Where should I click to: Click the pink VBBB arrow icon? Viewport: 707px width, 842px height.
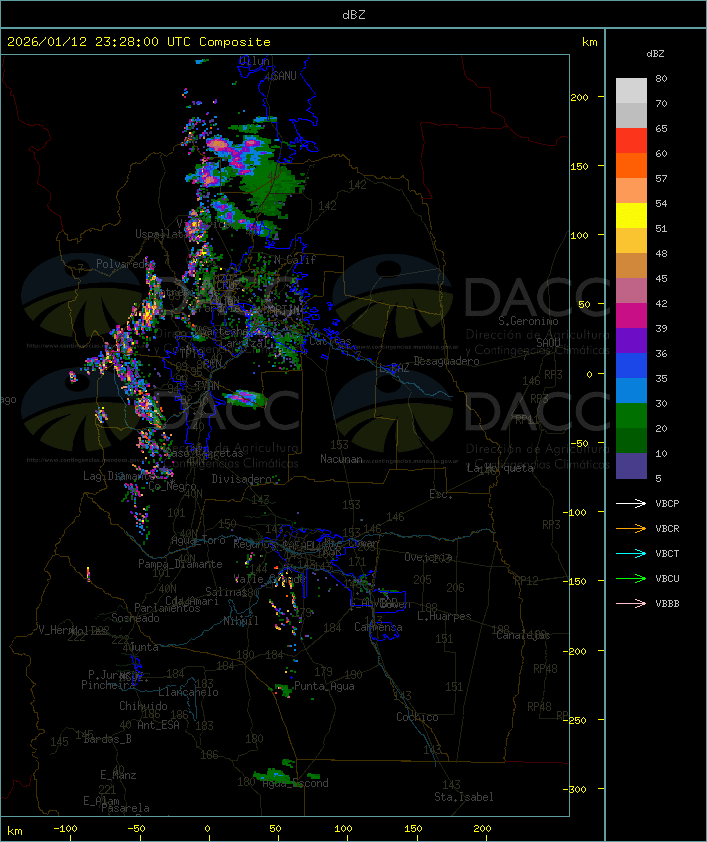pyautogui.click(x=631, y=603)
